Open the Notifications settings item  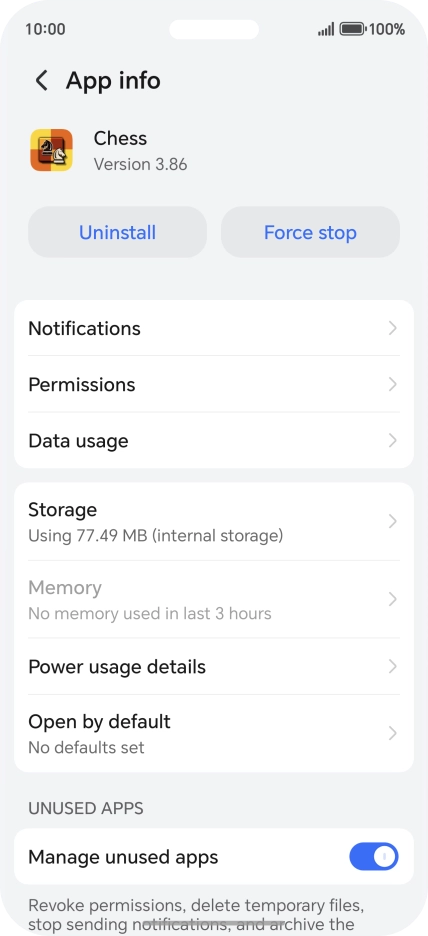coord(214,328)
